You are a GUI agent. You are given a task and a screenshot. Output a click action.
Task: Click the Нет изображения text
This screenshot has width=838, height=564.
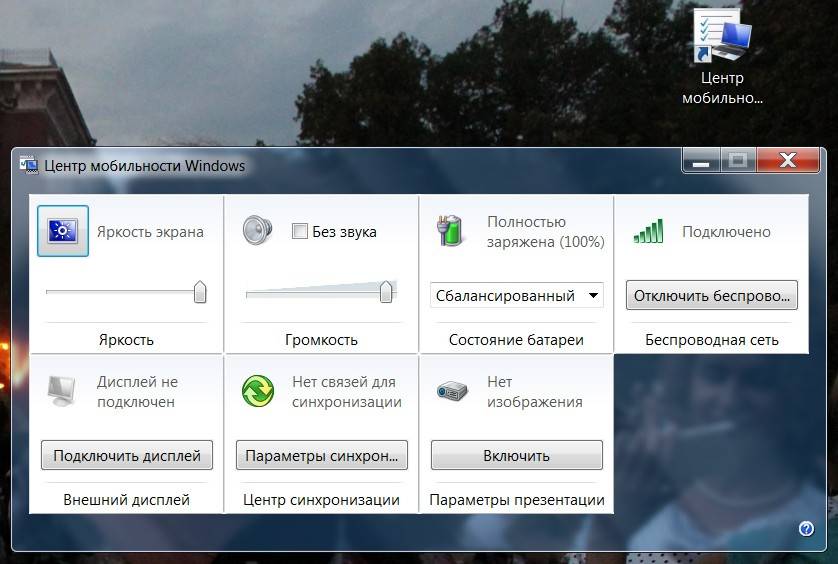coord(534,392)
